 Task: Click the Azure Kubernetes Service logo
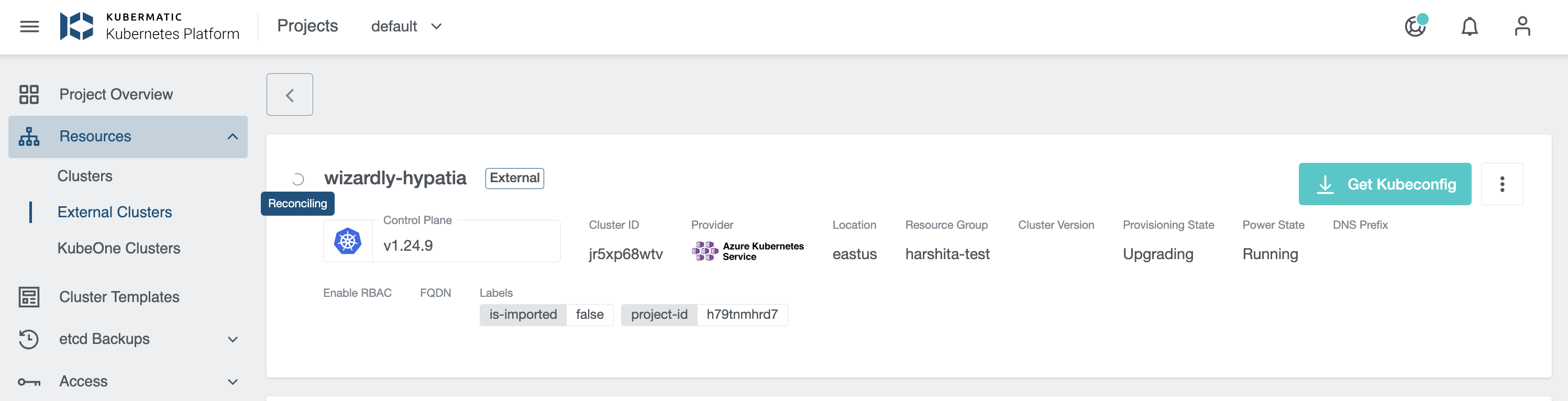(x=705, y=251)
